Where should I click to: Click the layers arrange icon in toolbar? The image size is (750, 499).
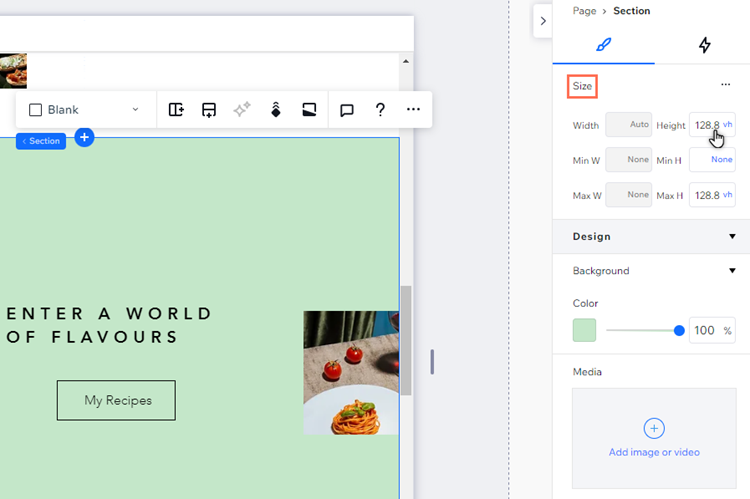click(276, 110)
